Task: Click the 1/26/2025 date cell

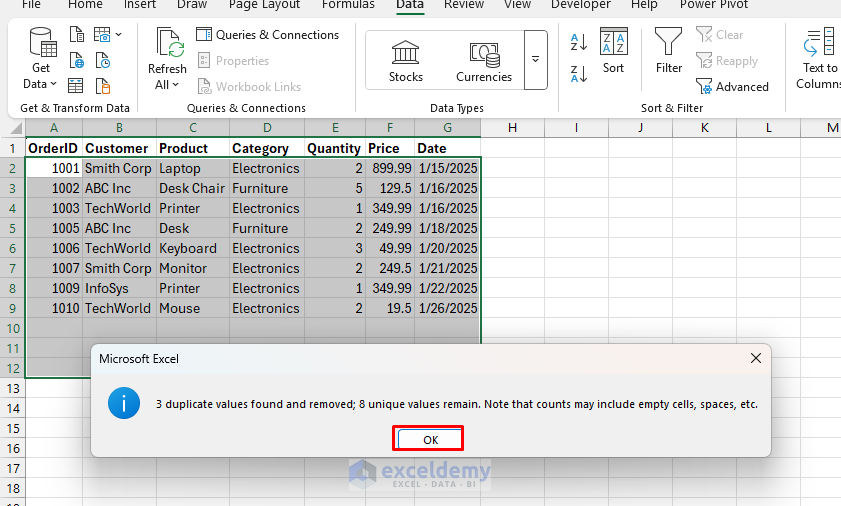Action: coord(447,309)
